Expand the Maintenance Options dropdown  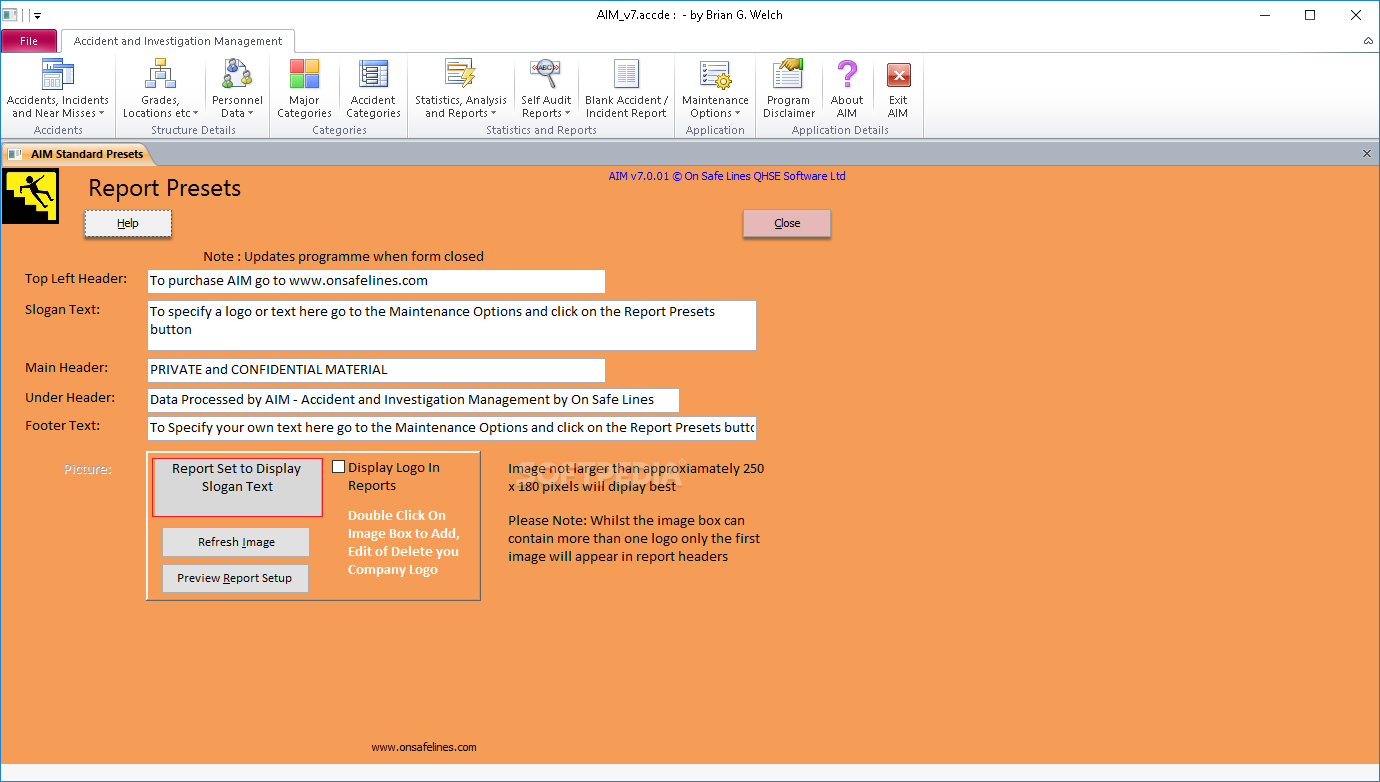715,89
